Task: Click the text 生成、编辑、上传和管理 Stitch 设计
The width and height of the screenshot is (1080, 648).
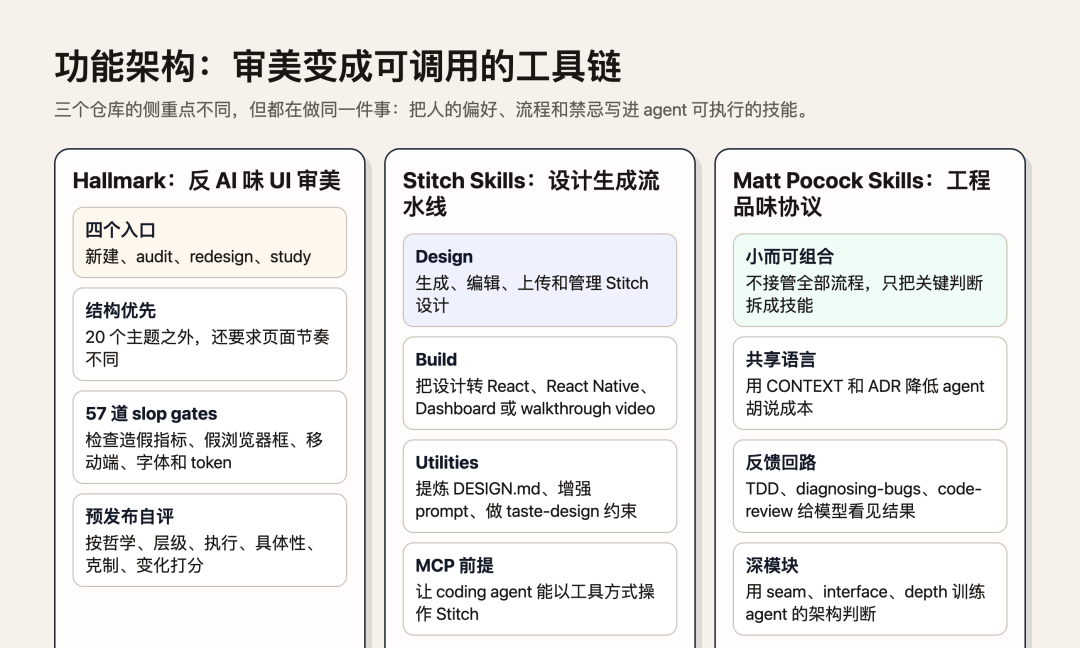Action: [x=532, y=294]
